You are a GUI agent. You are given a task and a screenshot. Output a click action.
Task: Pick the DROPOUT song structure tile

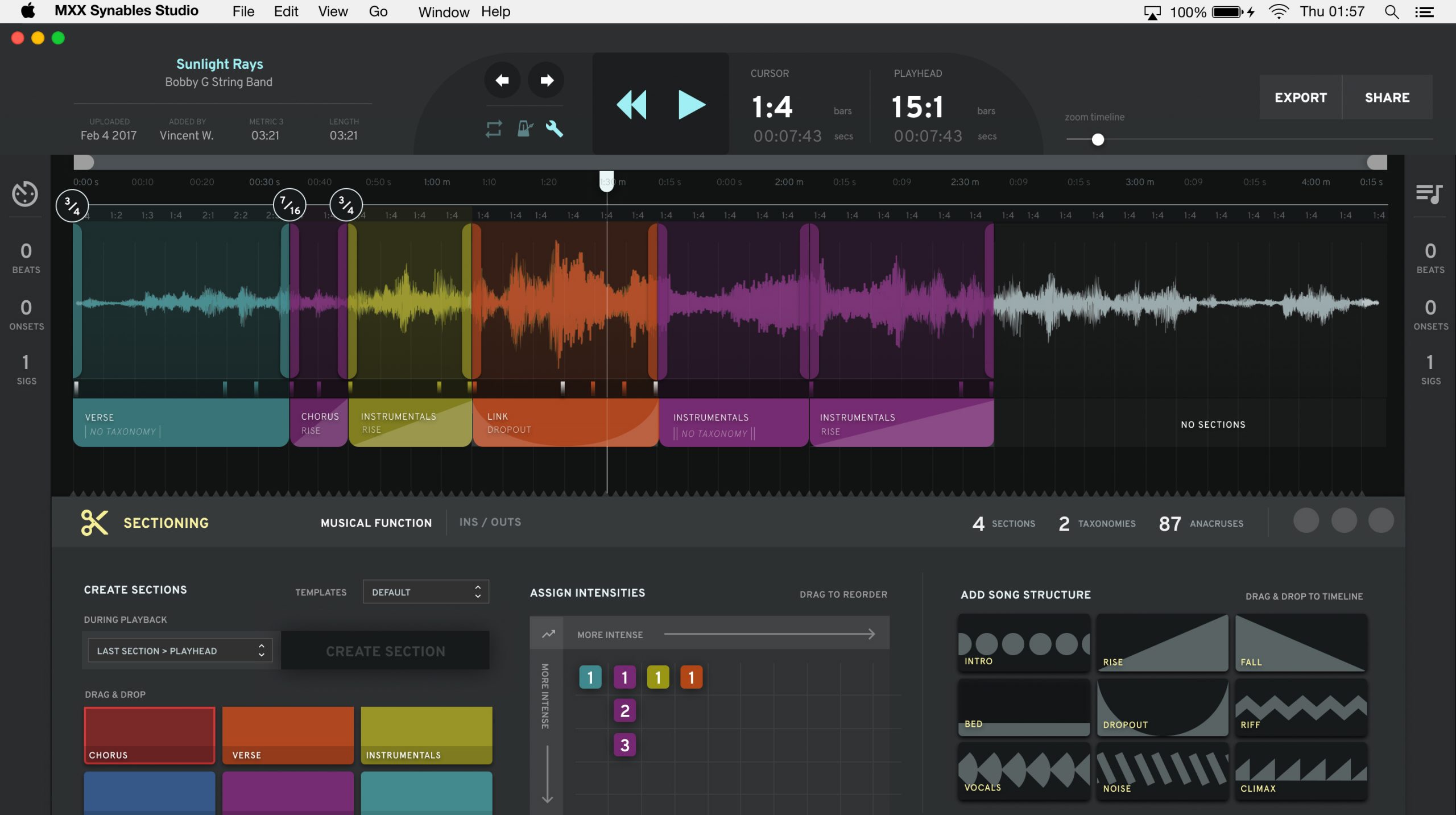tap(1163, 707)
